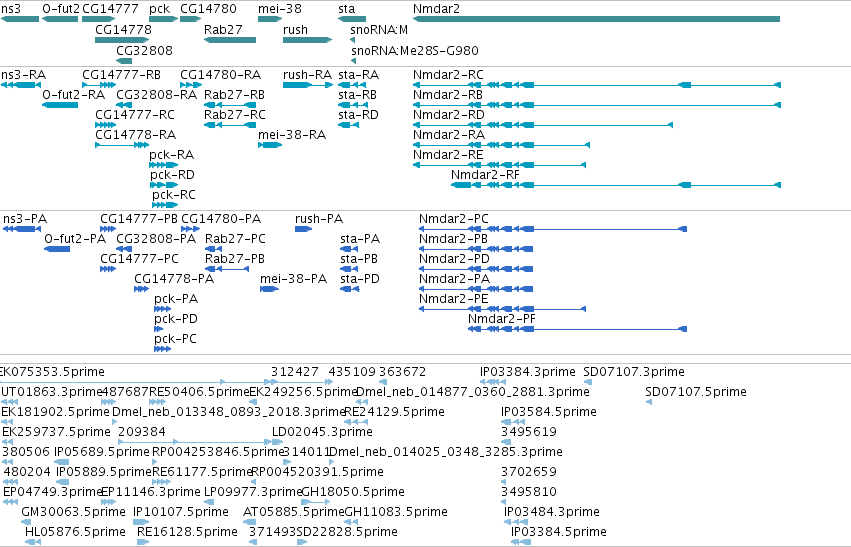Click EST EK181902.5prime

pos(55,411)
